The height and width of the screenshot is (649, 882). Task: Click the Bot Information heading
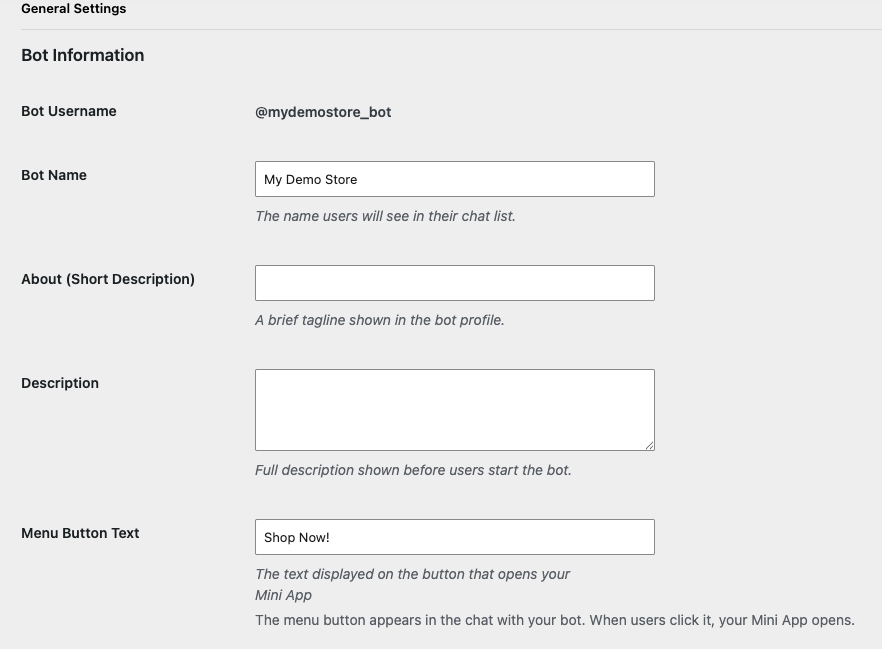(83, 56)
